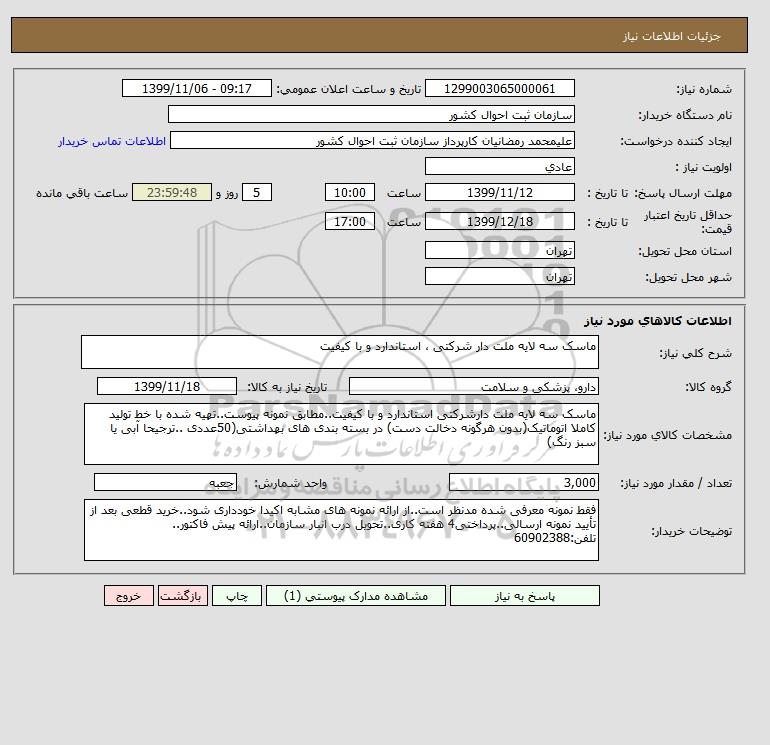Click the buyer notes text area with phone 60902388
The height and width of the screenshot is (745, 770).
[341, 530]
